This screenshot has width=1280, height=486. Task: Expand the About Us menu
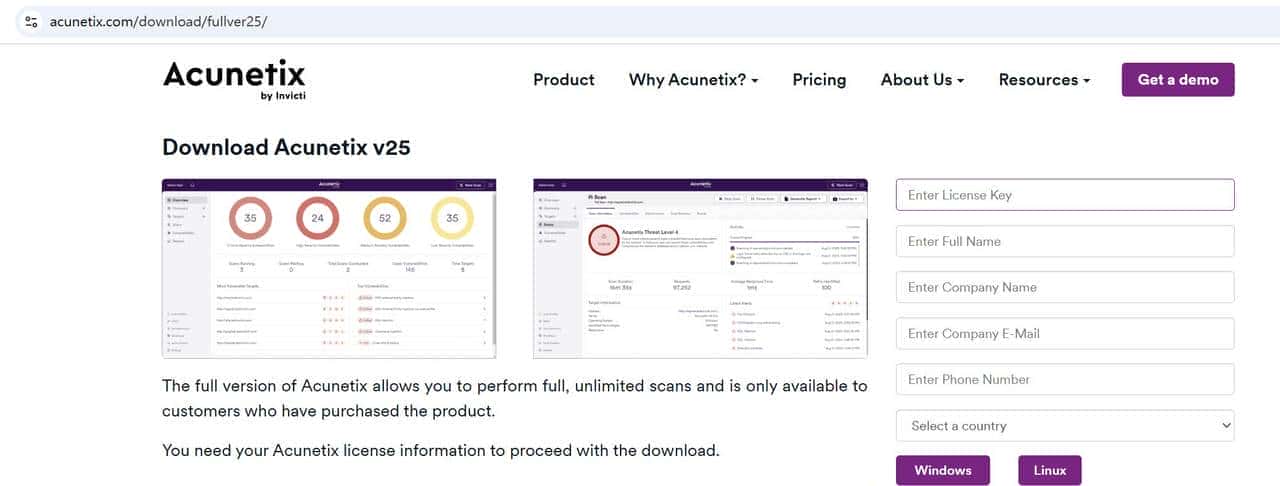pyautogui.click(x=922, y=80)
